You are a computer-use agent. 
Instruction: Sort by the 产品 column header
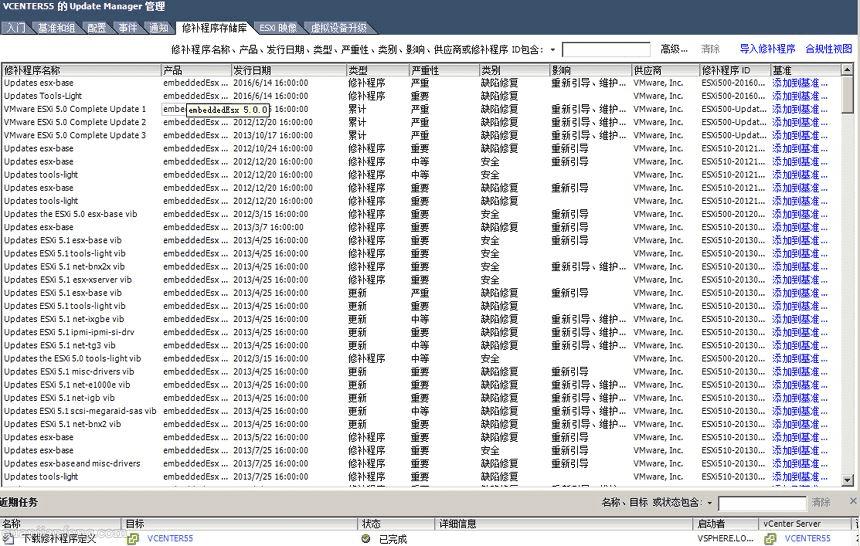(x=196, y=70)
